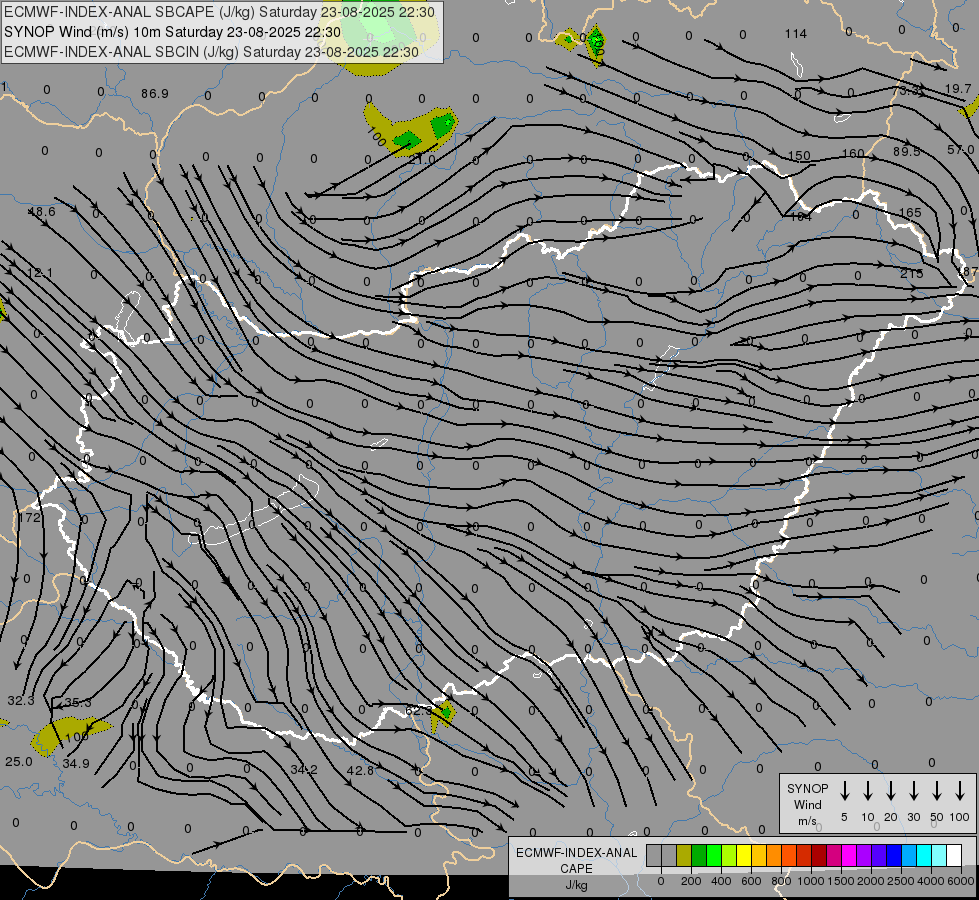Click the ECMWF-INDEX-ANAL CAPE legend label
Viewport: 979px width, 900px height.
[x=576, y=860]
